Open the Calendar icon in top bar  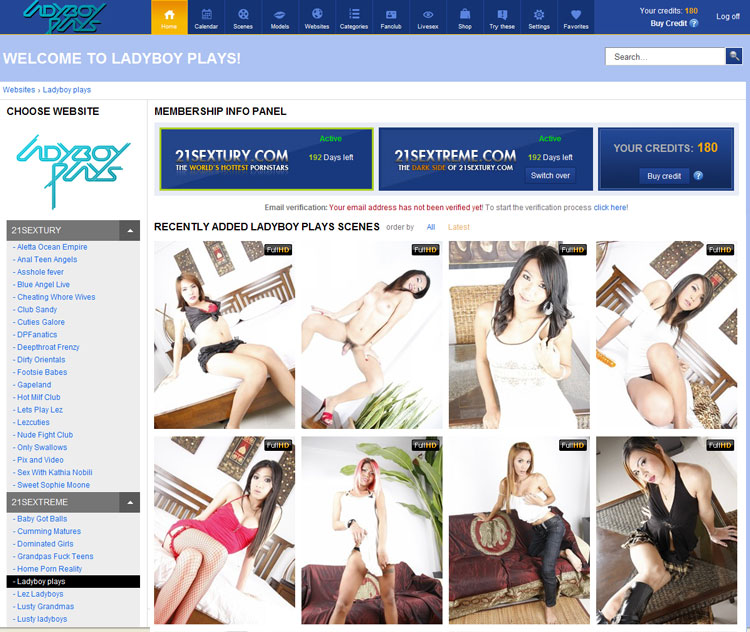[206, 14]
